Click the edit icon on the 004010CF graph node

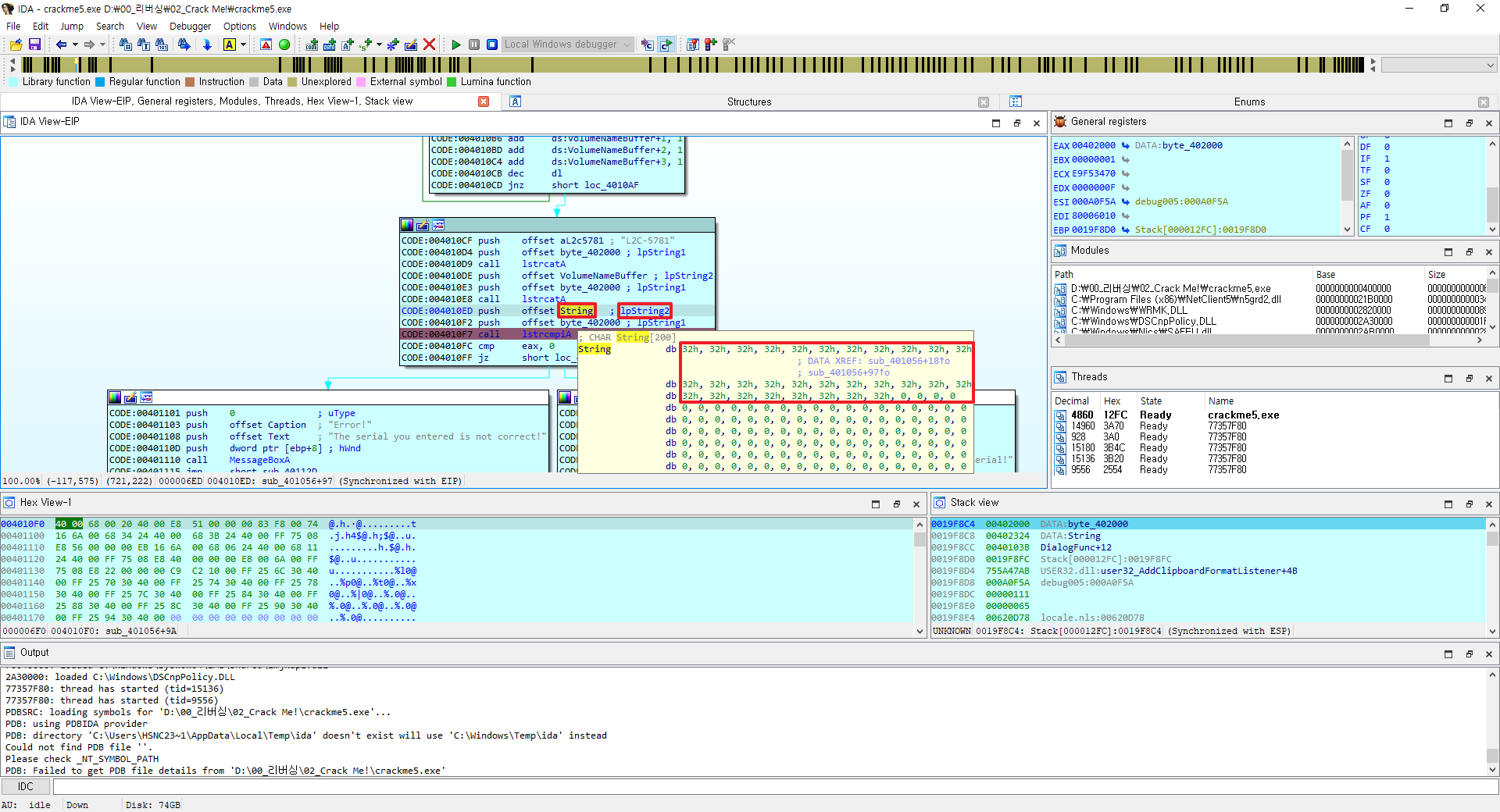point(423,225)
